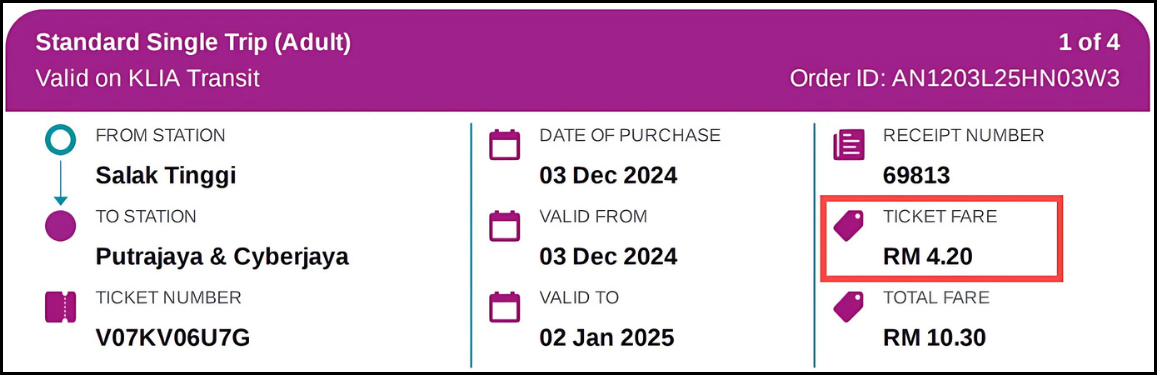Image resolution: width=1157 pixels, height=375 pixels.
Task: Click the ticket number V07KV06U7G
Action: coord(173,338)
